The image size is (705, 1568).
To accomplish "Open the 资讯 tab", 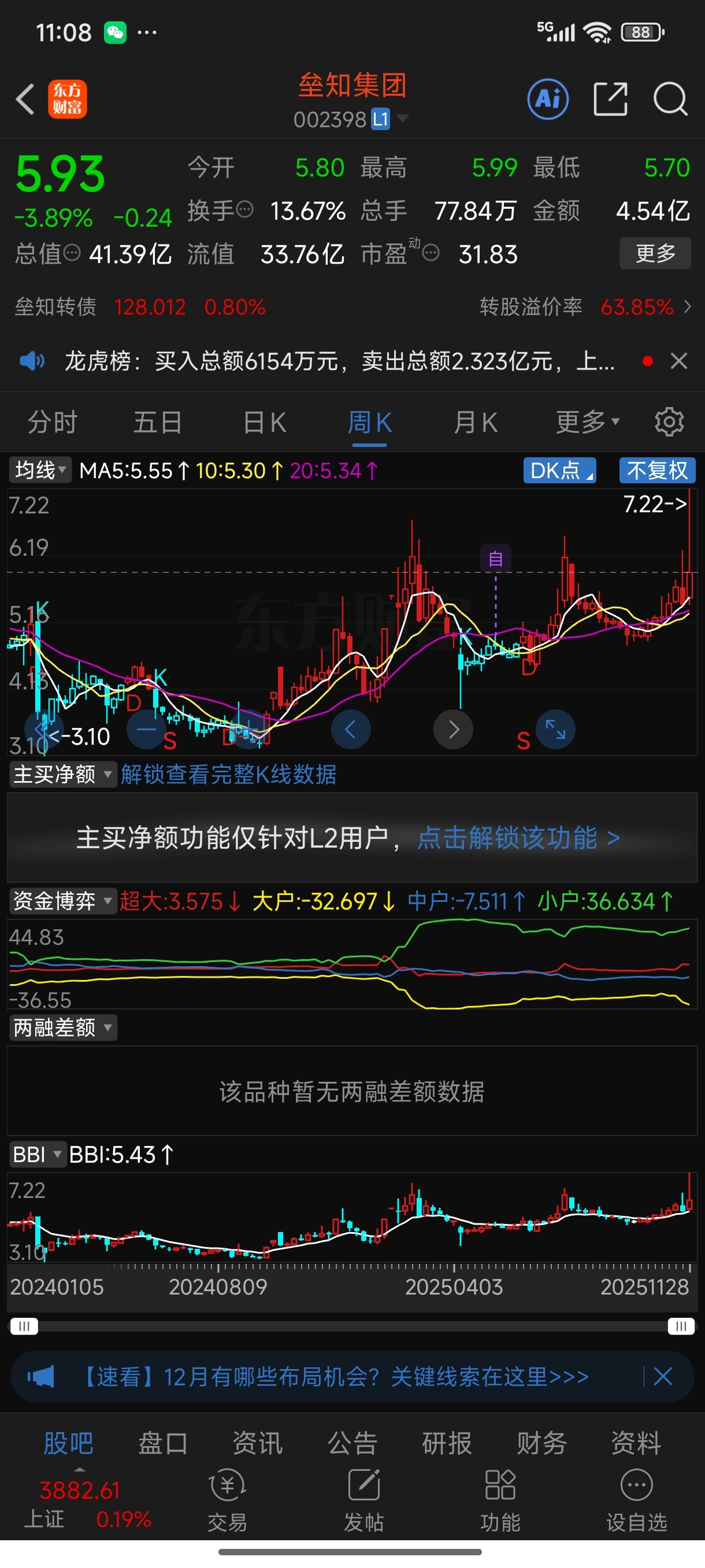I will coord(257,1443).
